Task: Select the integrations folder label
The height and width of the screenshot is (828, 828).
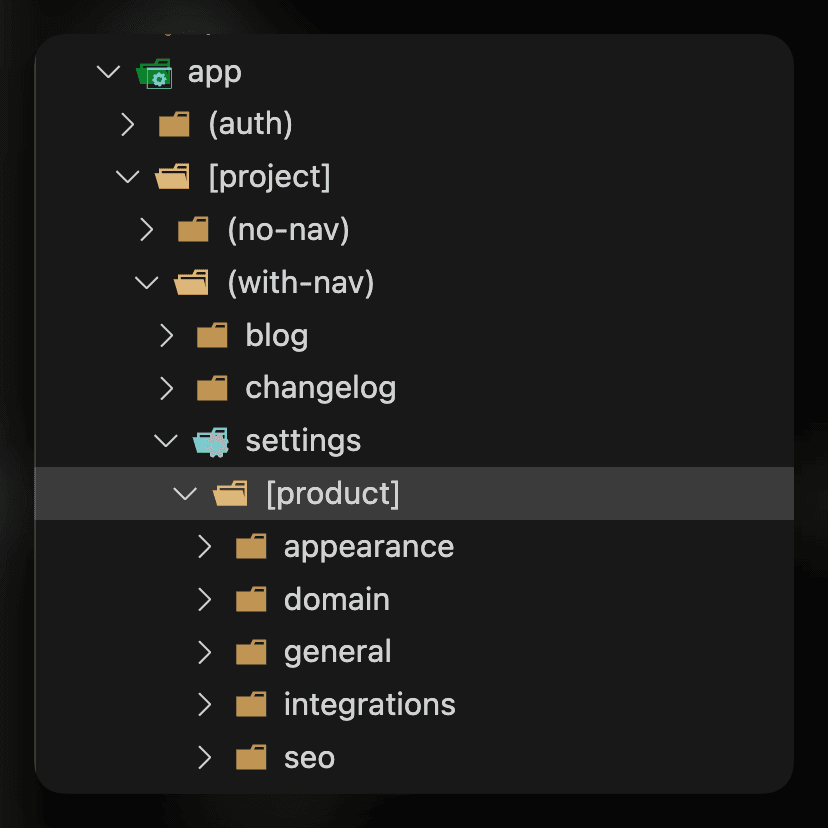Action: (370, 705)
